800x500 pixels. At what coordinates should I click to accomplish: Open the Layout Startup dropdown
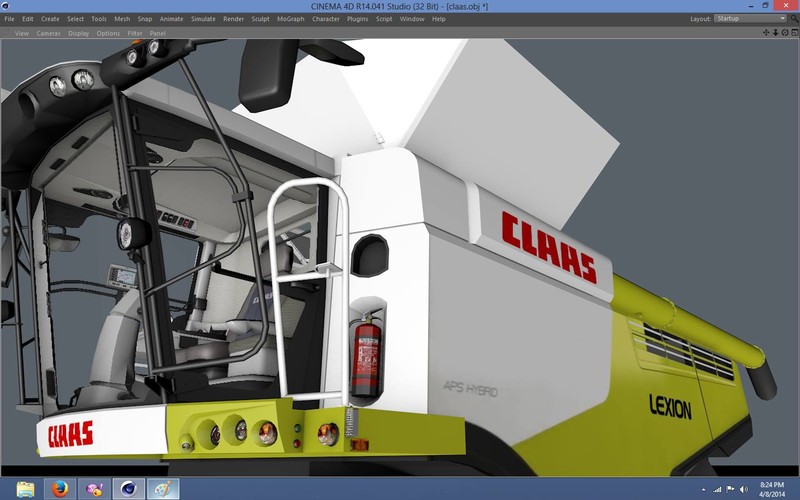tap(750, 19)
